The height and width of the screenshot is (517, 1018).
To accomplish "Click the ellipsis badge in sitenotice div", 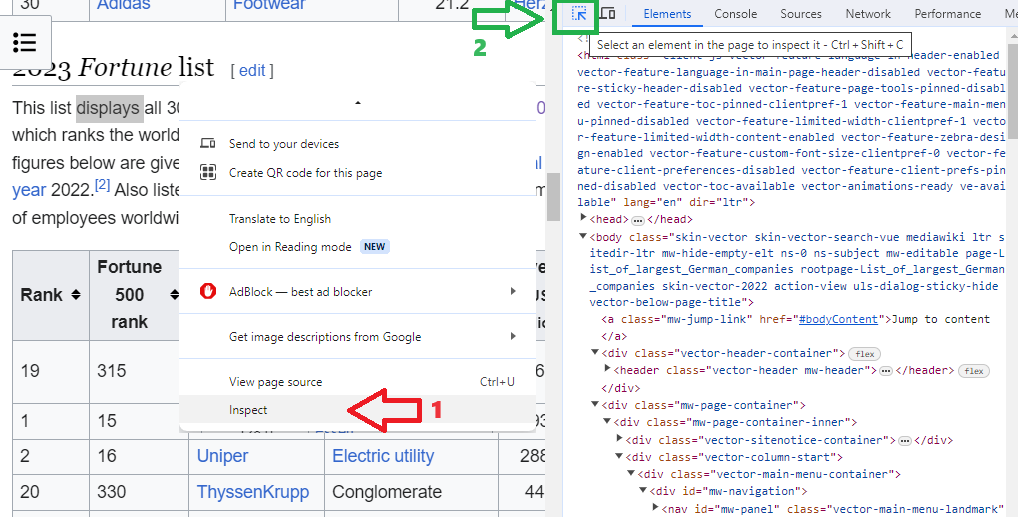I will tap(905, 440).
